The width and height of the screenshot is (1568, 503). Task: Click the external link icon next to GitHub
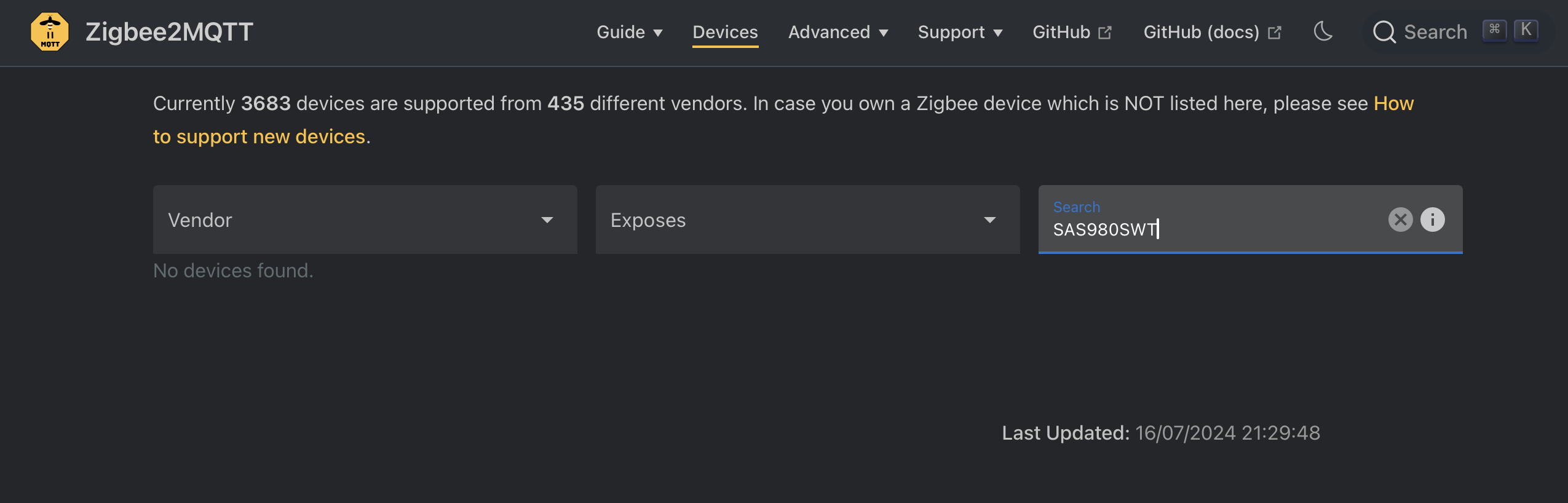pos(1105,33)
